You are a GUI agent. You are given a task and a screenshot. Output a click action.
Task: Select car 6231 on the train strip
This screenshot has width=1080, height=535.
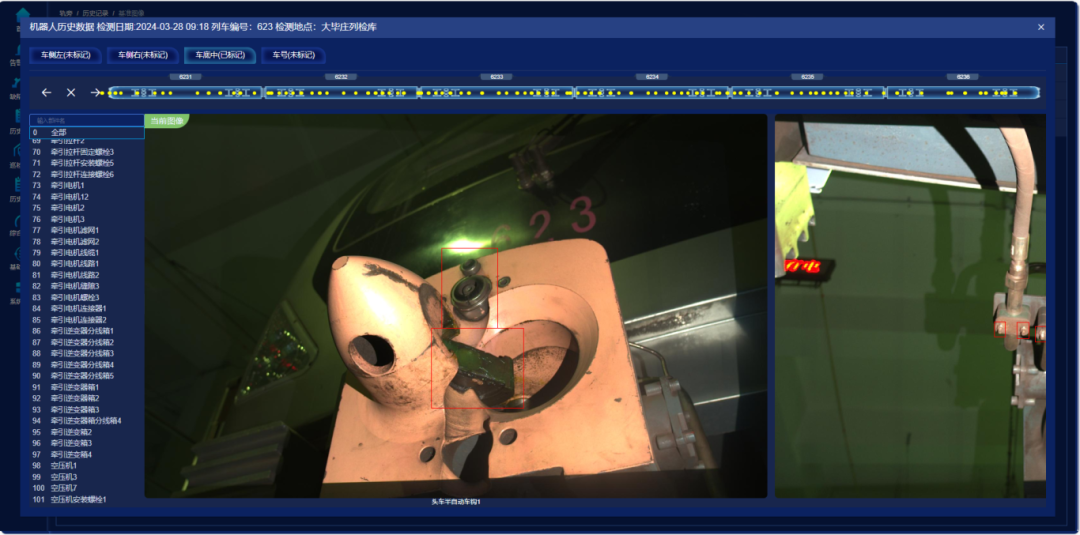185,93
